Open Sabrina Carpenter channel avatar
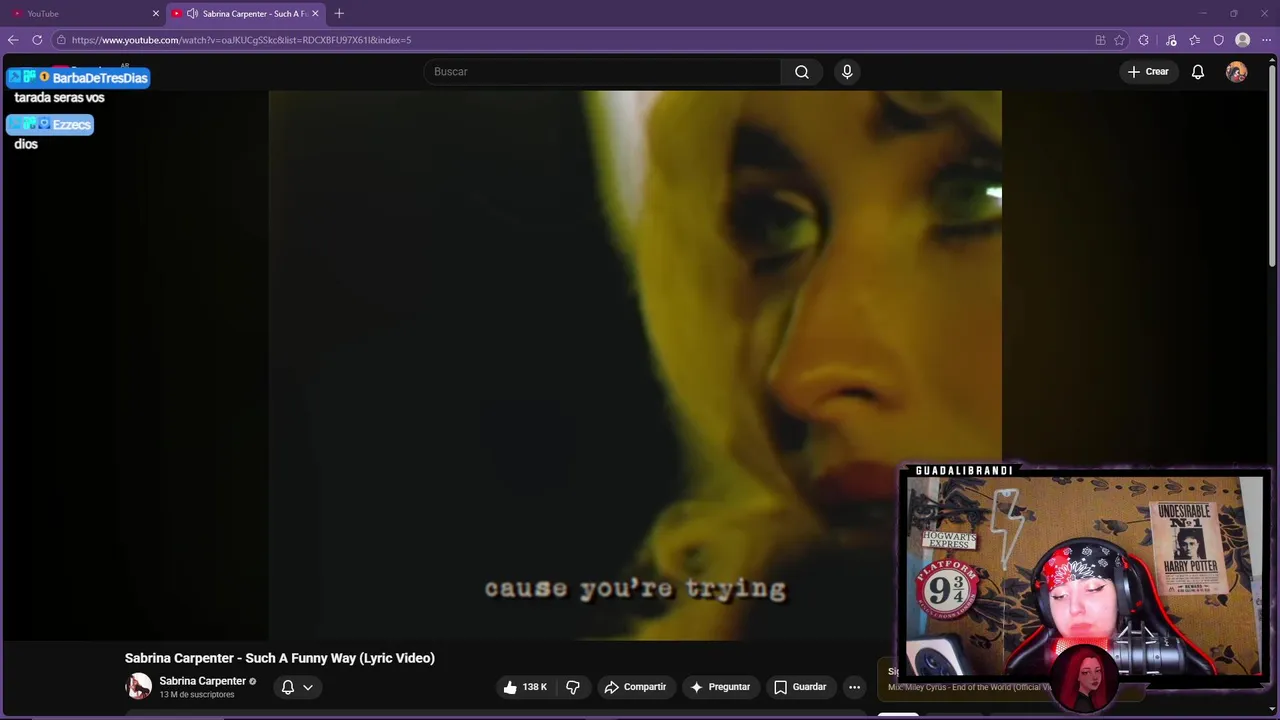This screenshot has width=1280, height=720. [x=138, y=687]
